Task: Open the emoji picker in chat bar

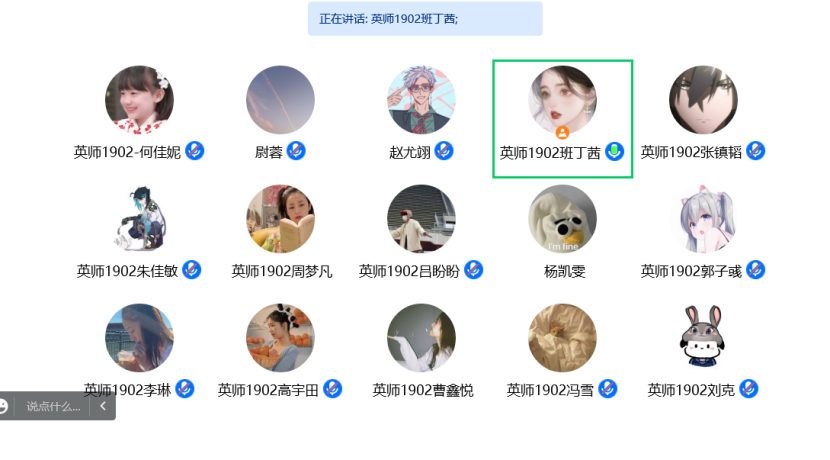Action: 3,406
